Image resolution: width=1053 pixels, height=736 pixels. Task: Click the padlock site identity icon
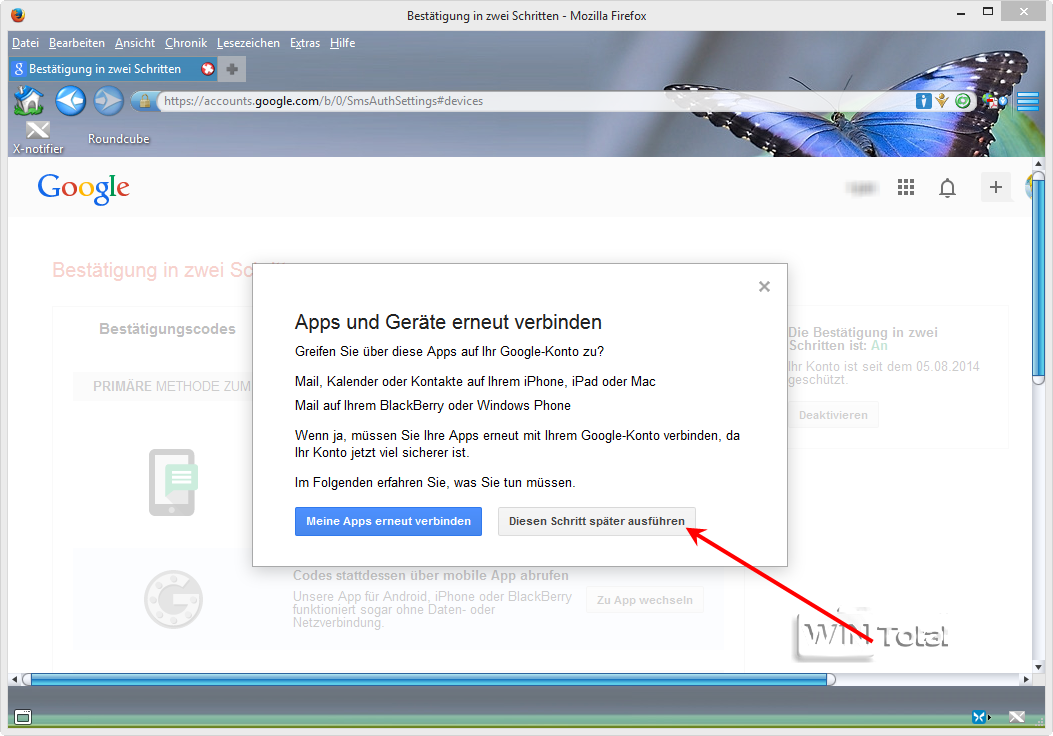click(144, 101)
